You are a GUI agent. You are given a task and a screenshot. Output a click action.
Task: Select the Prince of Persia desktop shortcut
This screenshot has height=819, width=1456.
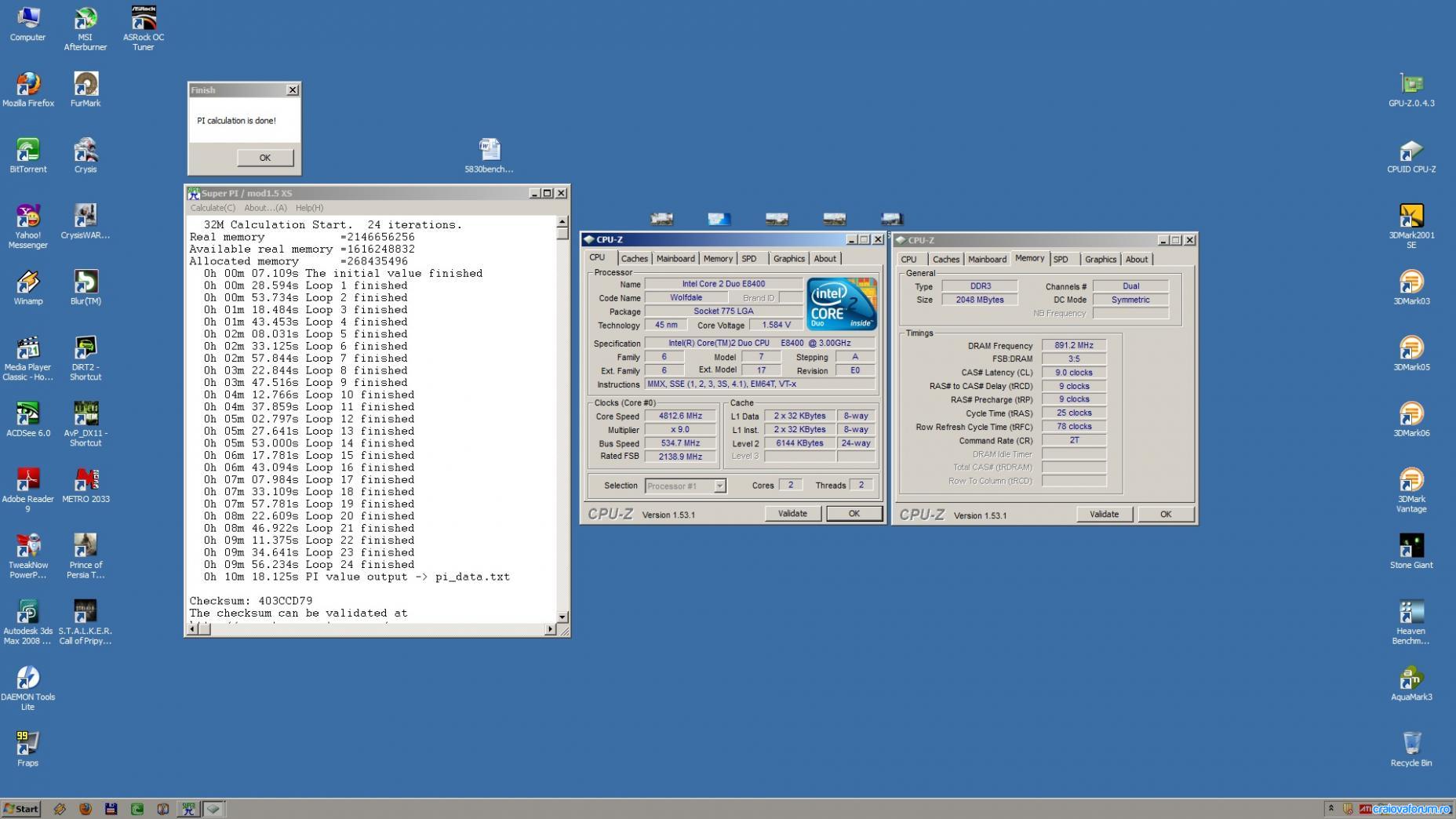[86, 555]
